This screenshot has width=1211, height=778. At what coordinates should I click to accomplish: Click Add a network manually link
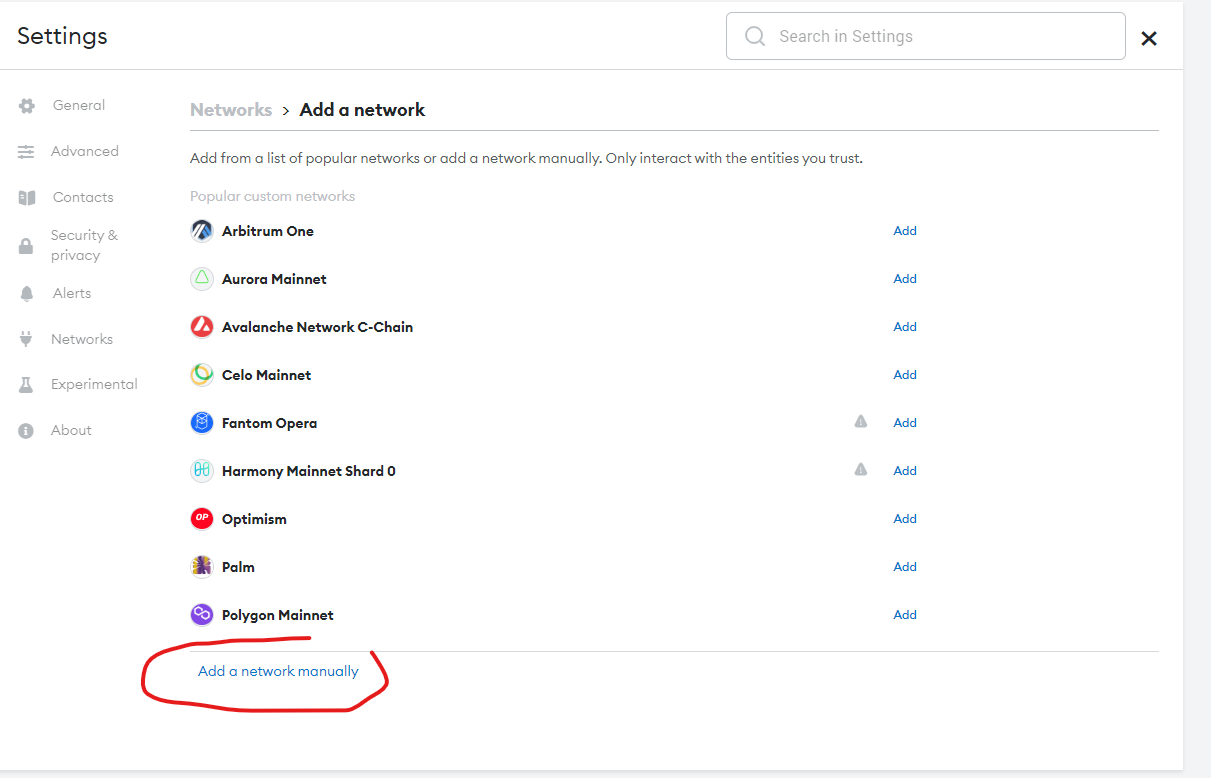[x=278, y=672]
